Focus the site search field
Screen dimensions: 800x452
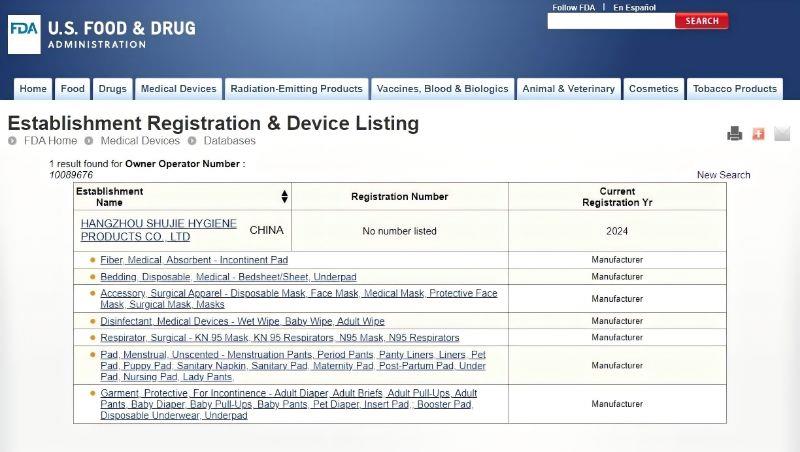pos(611,21)
